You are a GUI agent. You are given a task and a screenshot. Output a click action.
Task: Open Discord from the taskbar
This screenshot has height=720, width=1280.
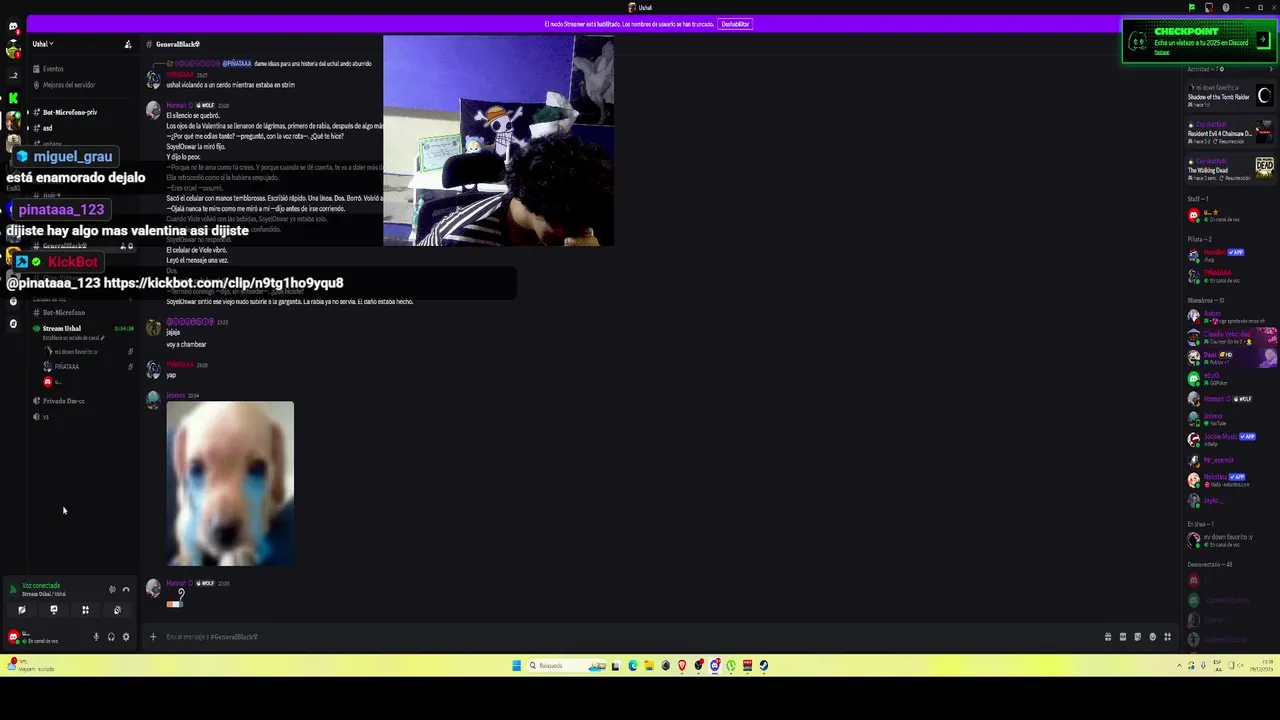click(714, 666)
